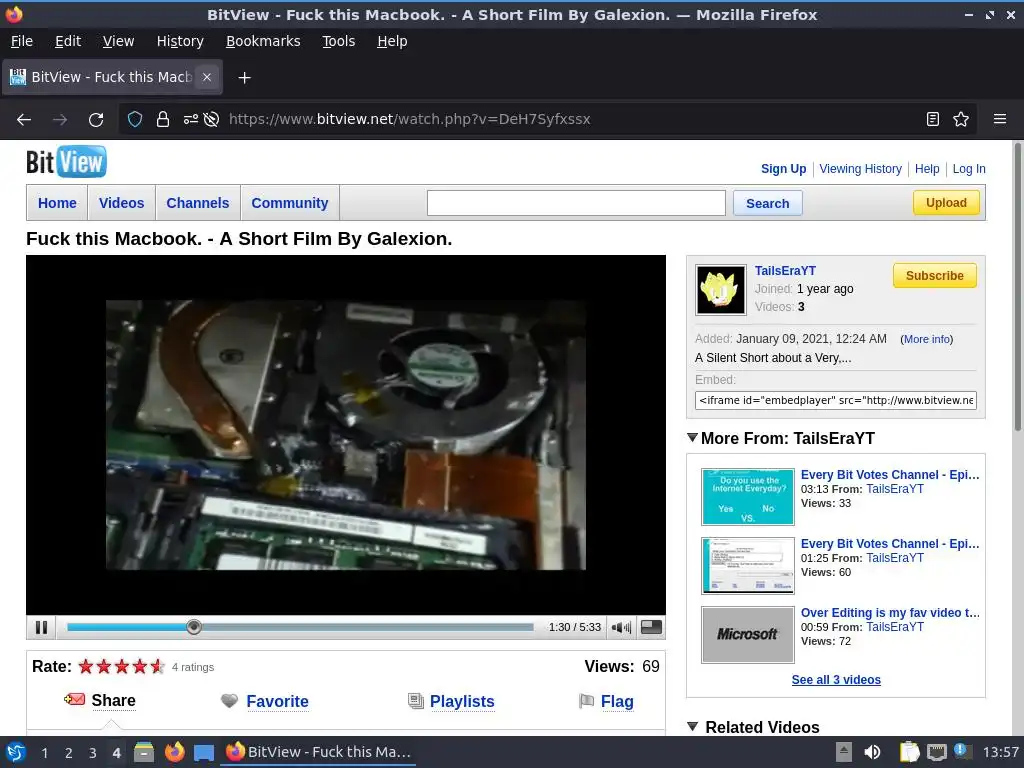Open Every Bit Votes Channel 01:25 thumbnail
Image resolution: width=1024 pixels, height=768 pixels.
click(x=748, y=566)
